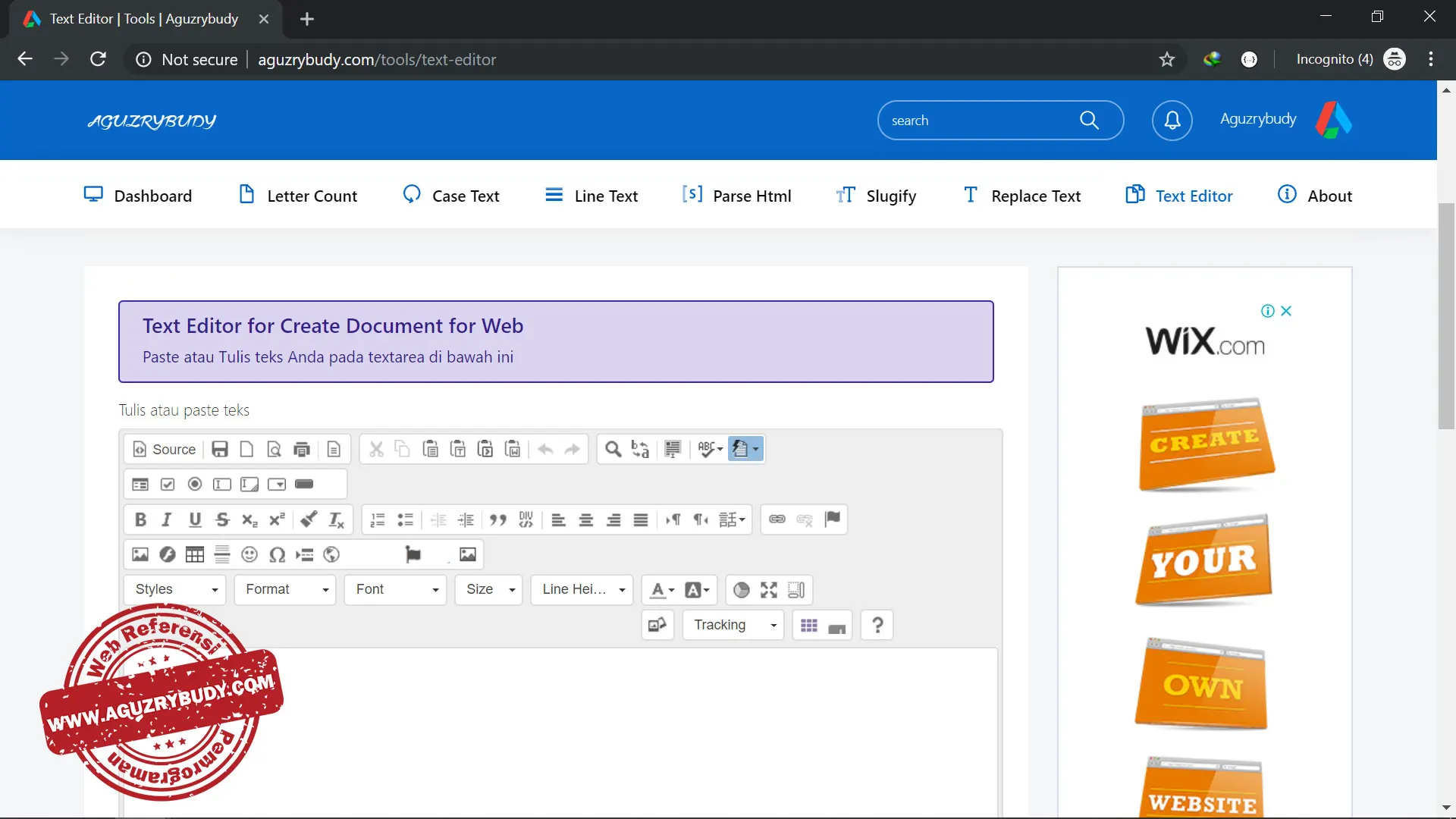Viewport: 1456px width, 819px height.
Task: Open the Line Height dropdown
Action: tap(582, 589)
